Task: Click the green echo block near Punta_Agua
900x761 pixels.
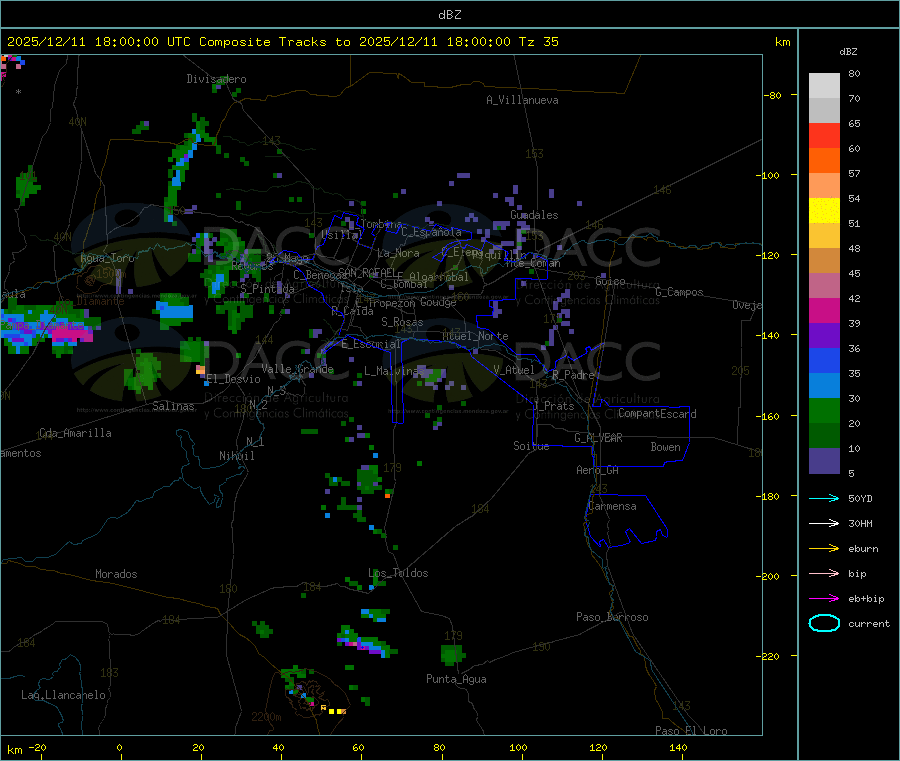Action: point(452,654)
